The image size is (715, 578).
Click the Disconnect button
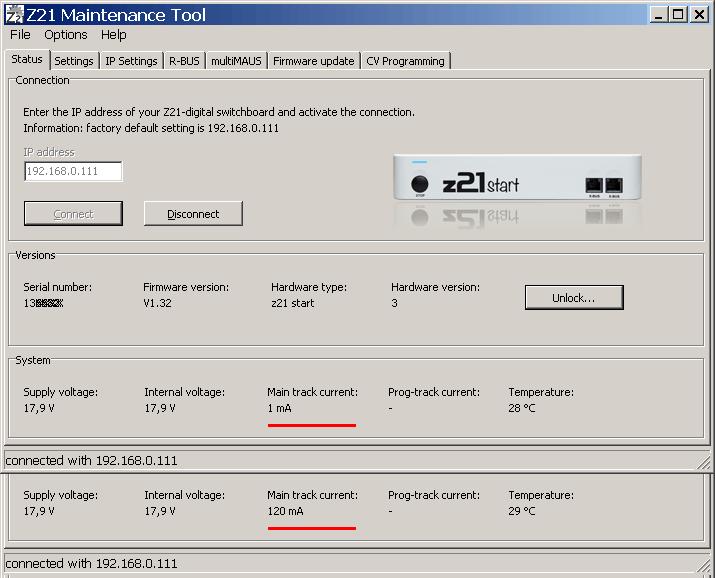[193, 214]
